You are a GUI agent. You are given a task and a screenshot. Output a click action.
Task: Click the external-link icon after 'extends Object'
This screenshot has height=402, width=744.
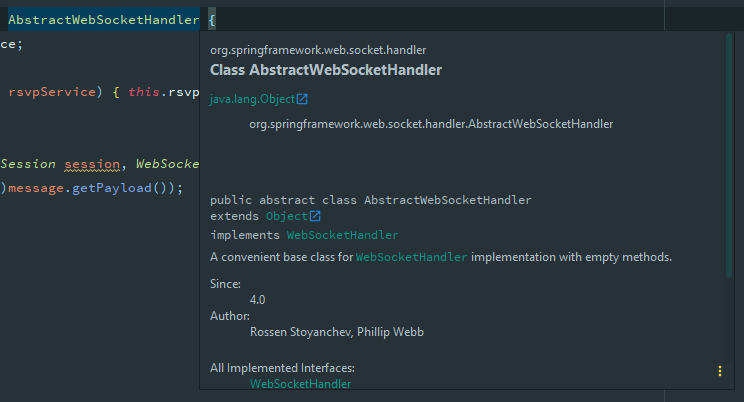coord(315,216)
